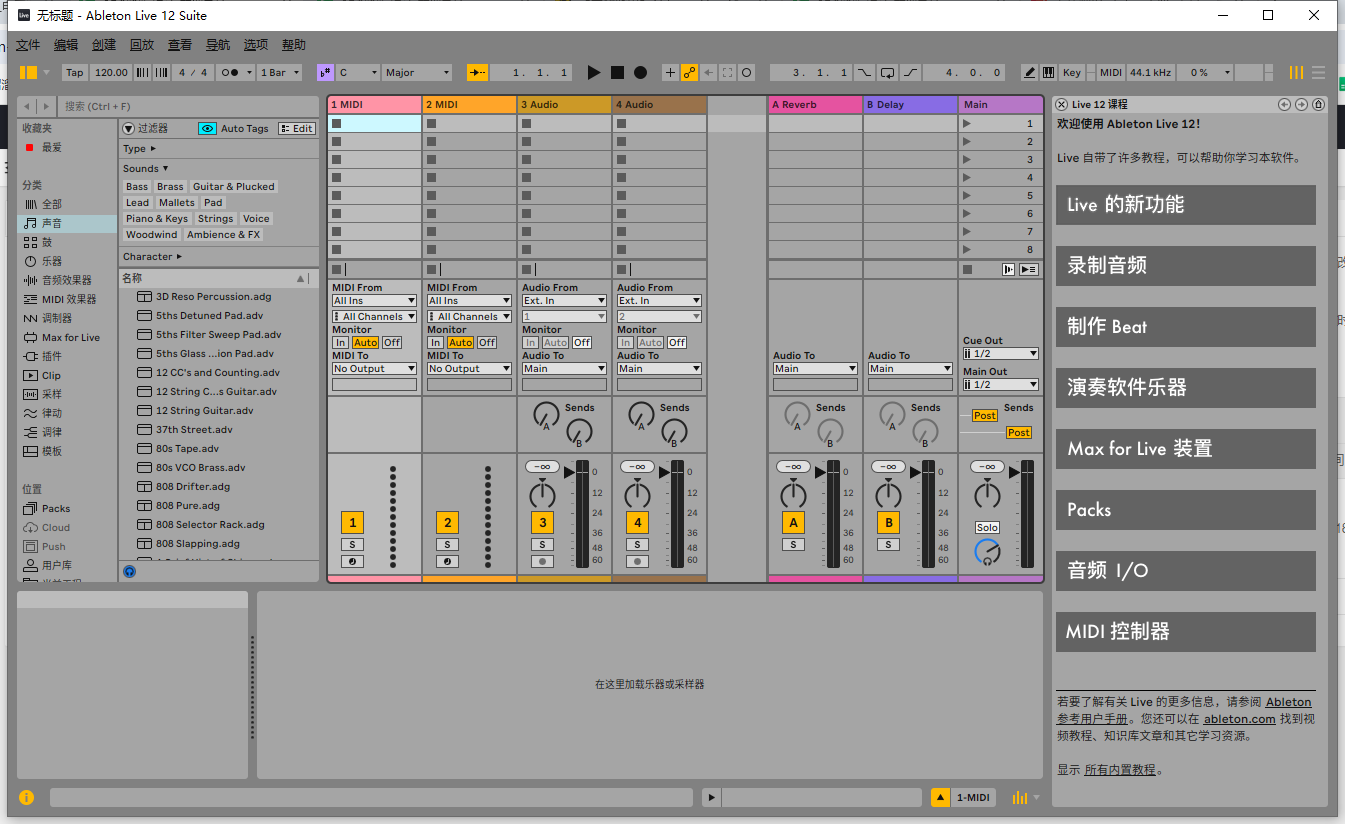Select 插件 category in browser sidebar
Screen dimensions: 1345x824
click(67, 356)
